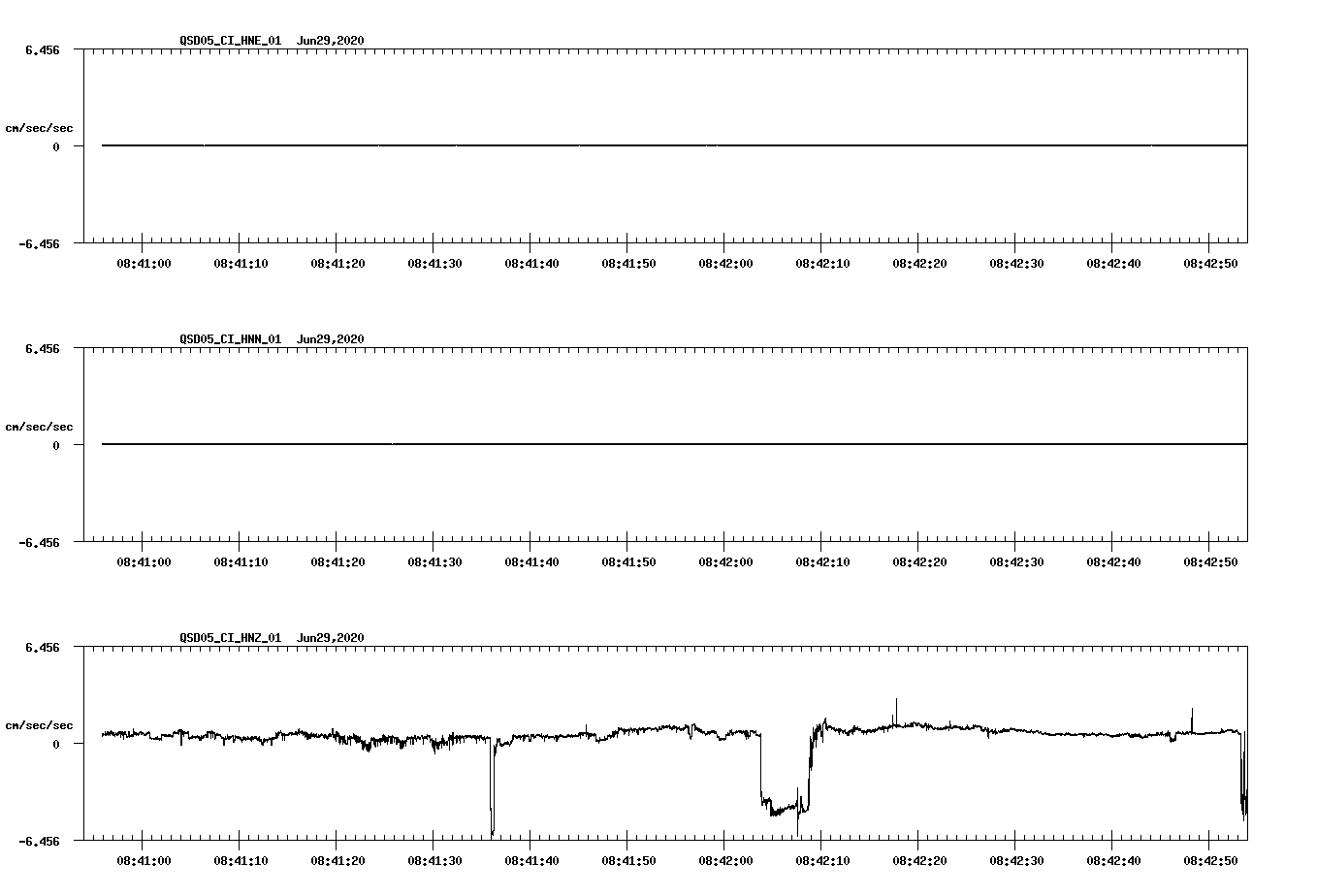Click the -6.456 lower limit of HNZ plot

point(40,842)
